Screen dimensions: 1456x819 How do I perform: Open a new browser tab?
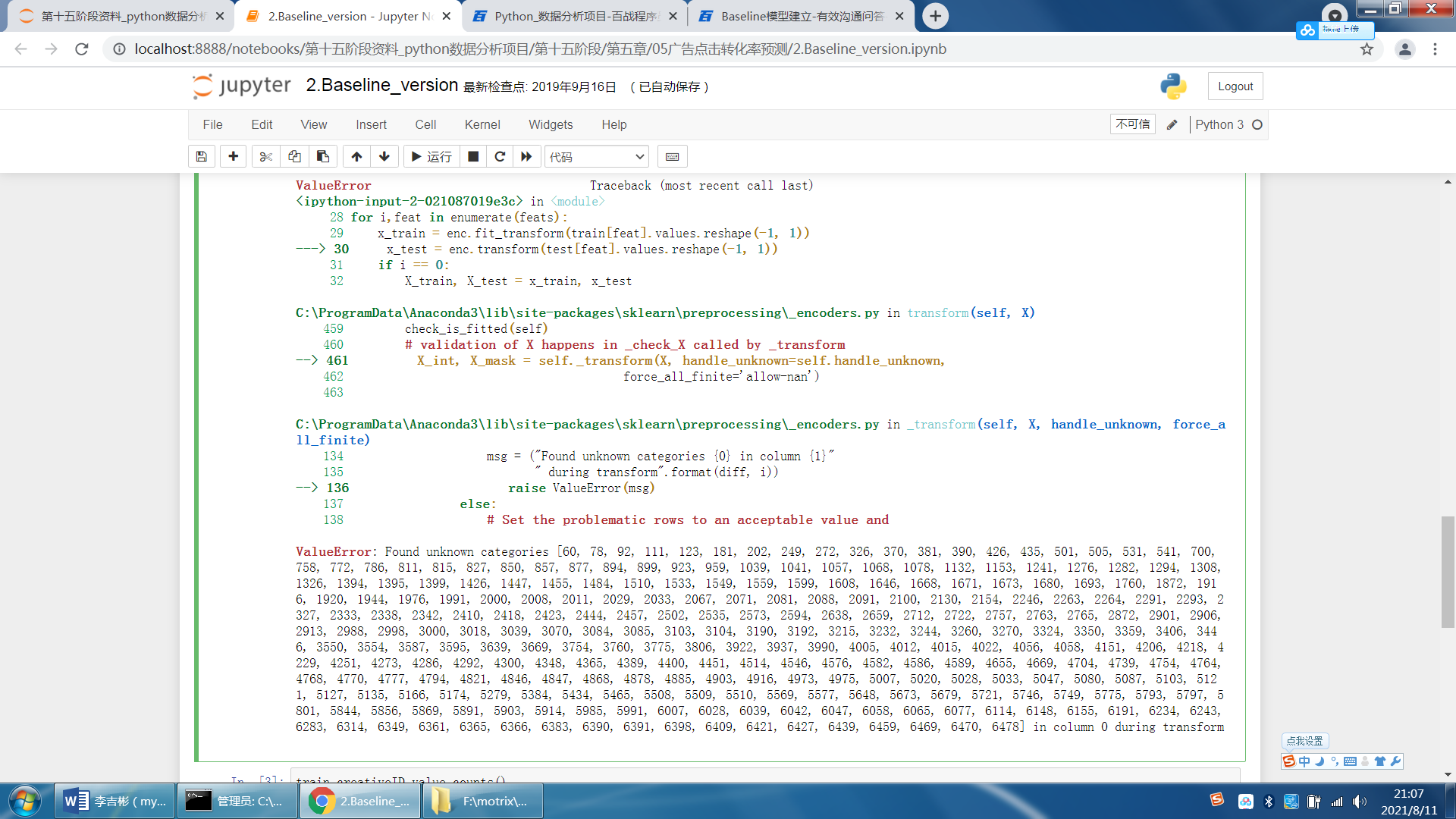point(936,16)
